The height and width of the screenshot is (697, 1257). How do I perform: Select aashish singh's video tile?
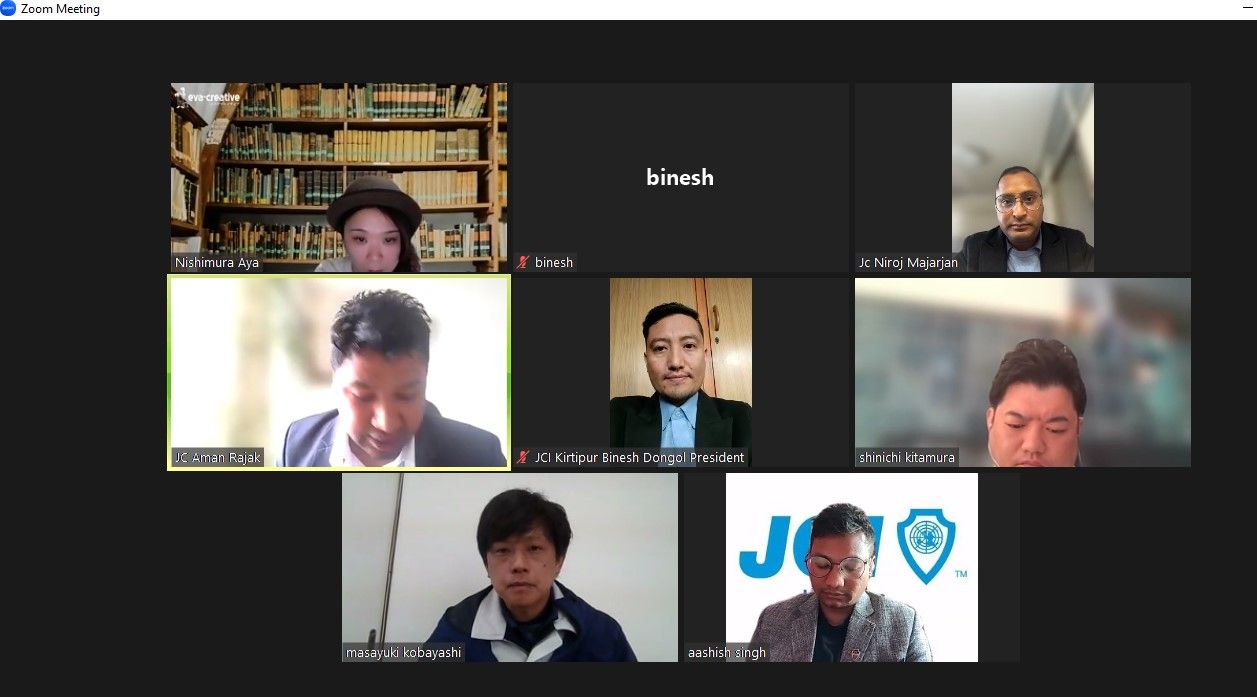(852, 567)
